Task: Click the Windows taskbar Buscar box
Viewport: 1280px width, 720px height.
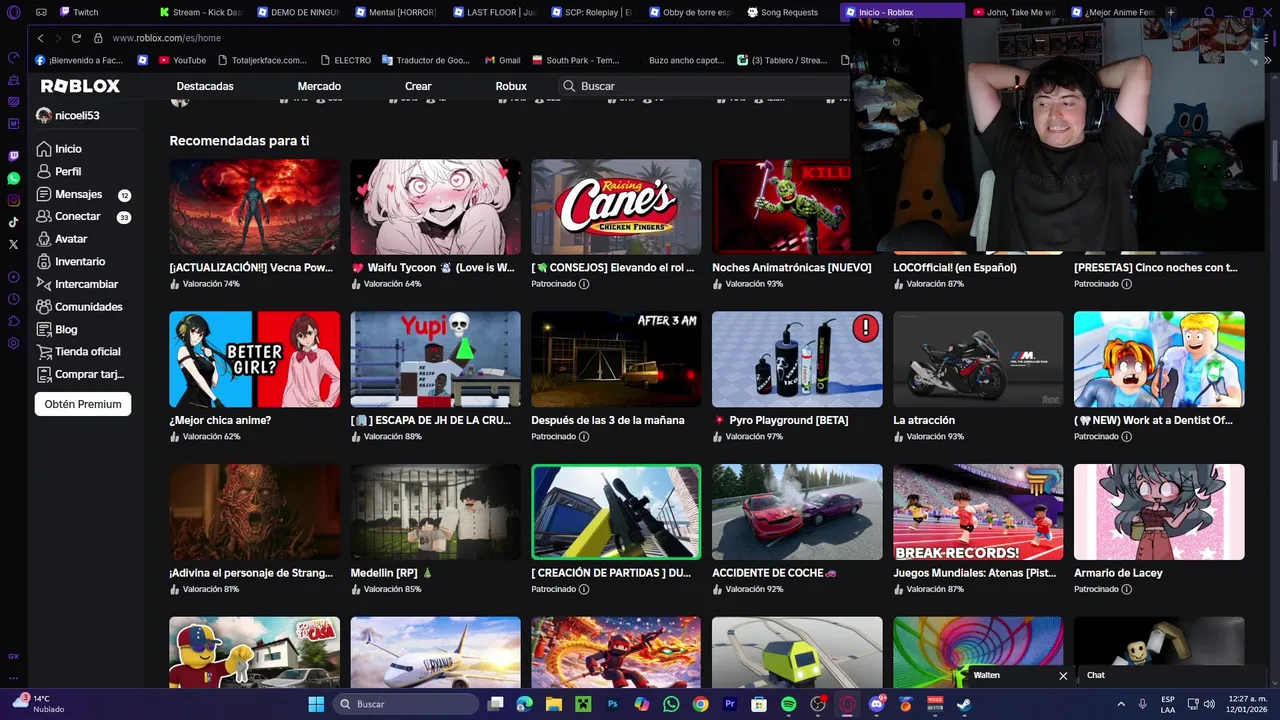Action: (x=403, y=704)
